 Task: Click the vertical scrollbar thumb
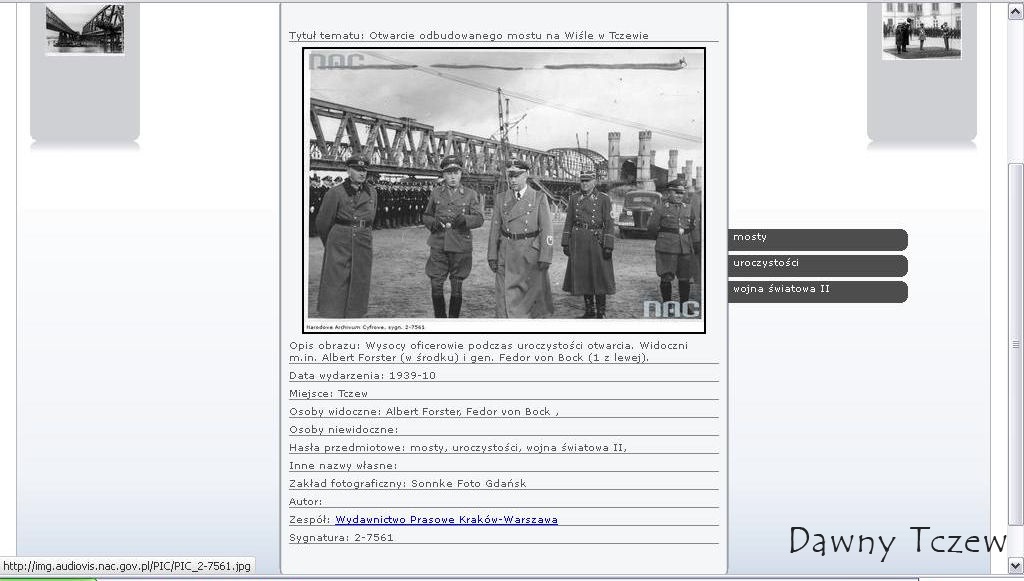pos(1015,342)
